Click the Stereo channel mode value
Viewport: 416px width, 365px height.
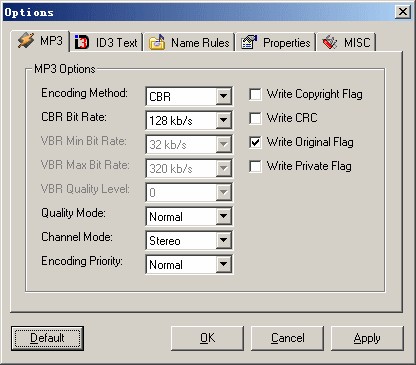(x=165, y=241)
